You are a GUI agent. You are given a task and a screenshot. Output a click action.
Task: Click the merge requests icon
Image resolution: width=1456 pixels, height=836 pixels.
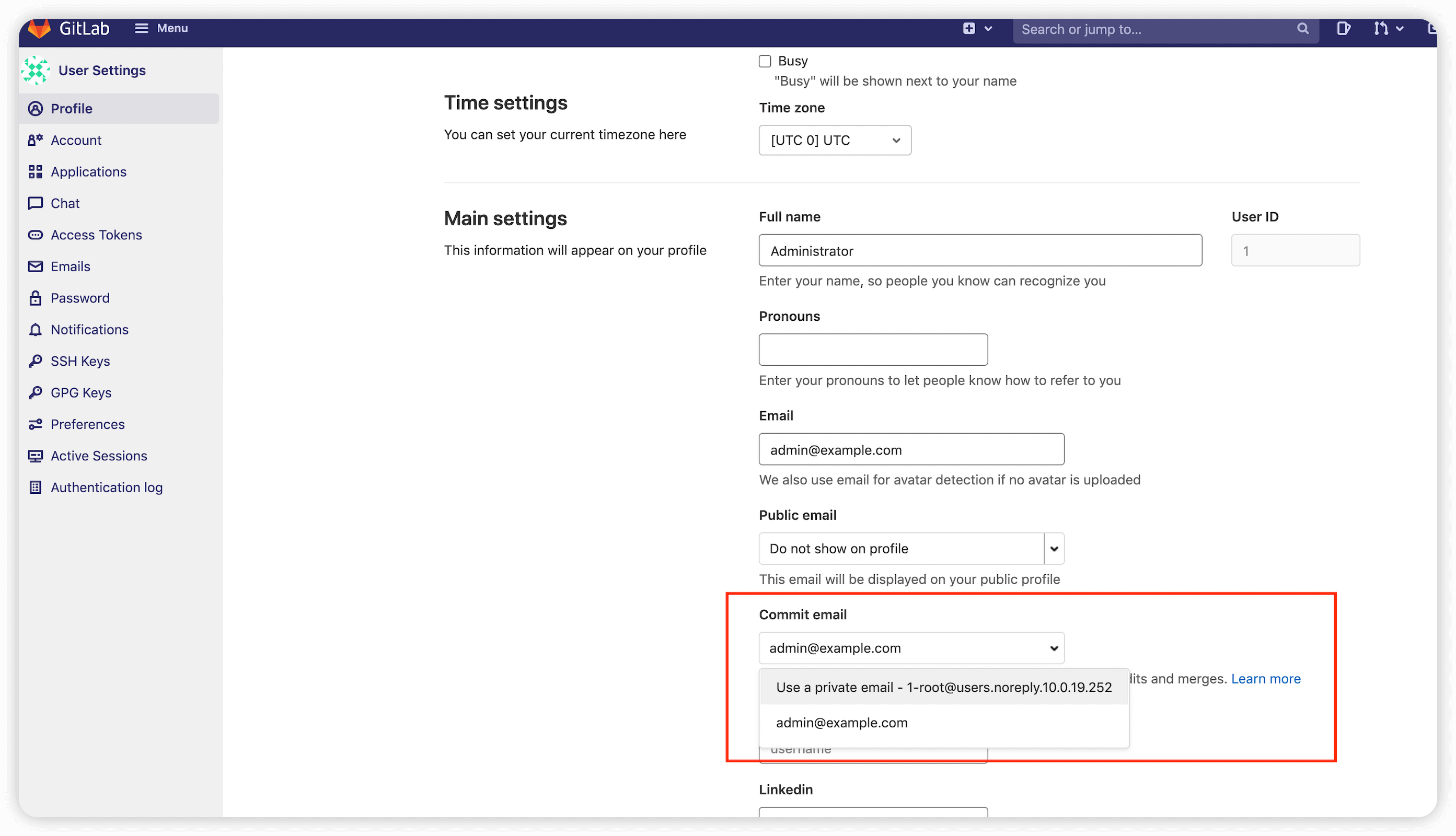click(x=1381, y=28)
